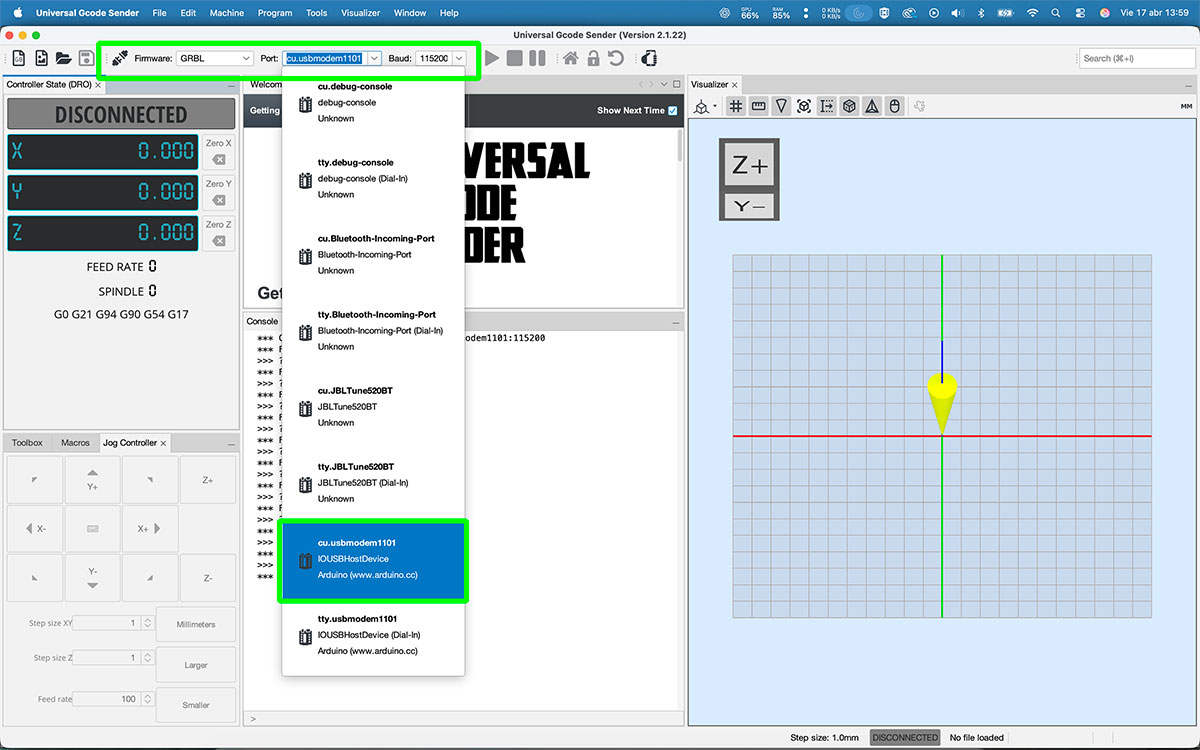Open the Visualizer menu in menu bar

click(360, 13)
